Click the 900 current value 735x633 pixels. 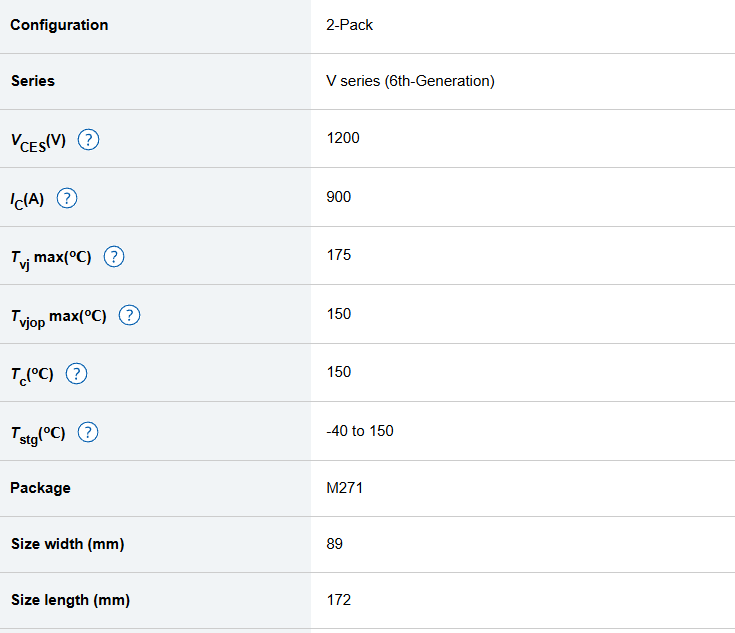tap(338, 197)
